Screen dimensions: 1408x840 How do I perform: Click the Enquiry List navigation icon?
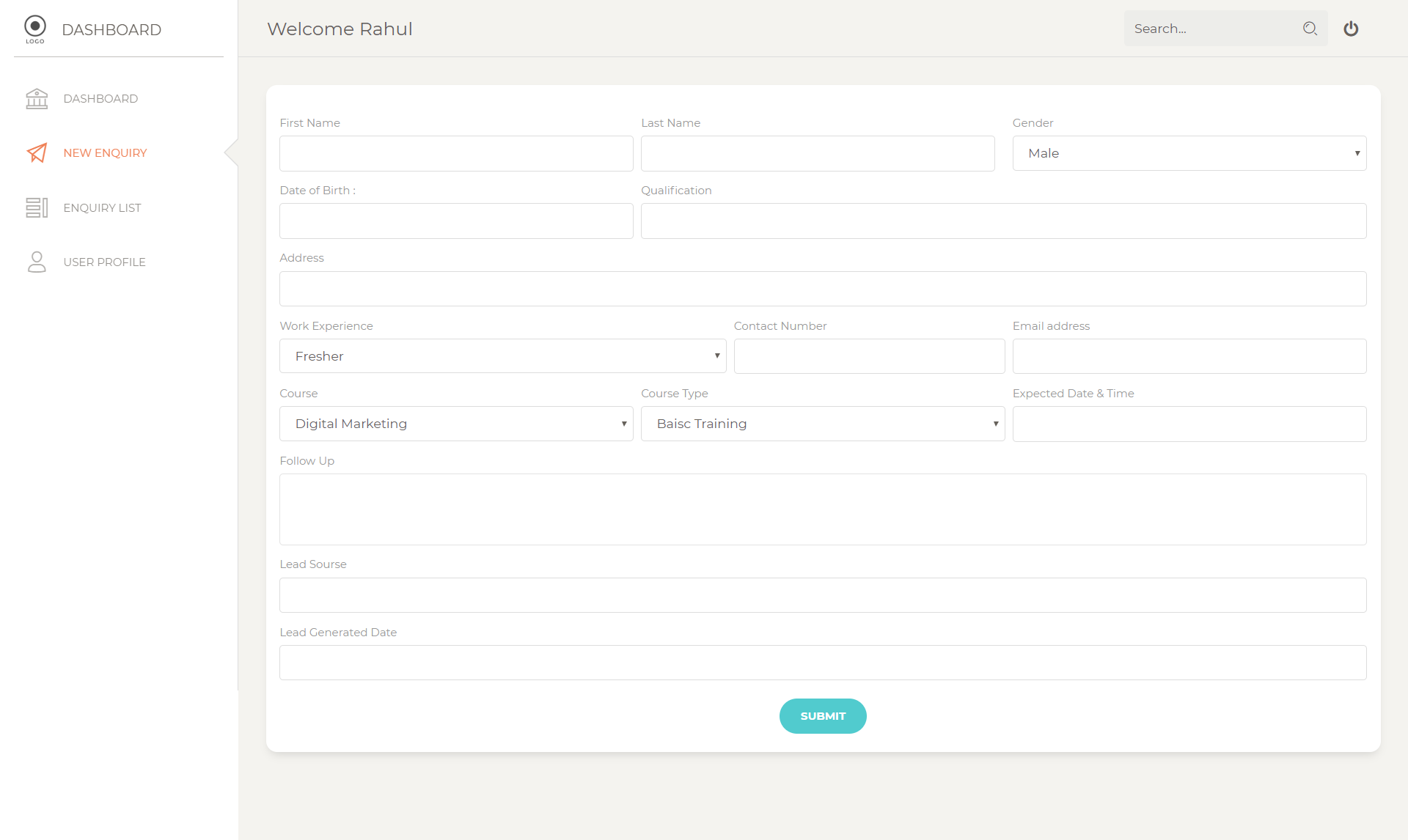[36, 207]
